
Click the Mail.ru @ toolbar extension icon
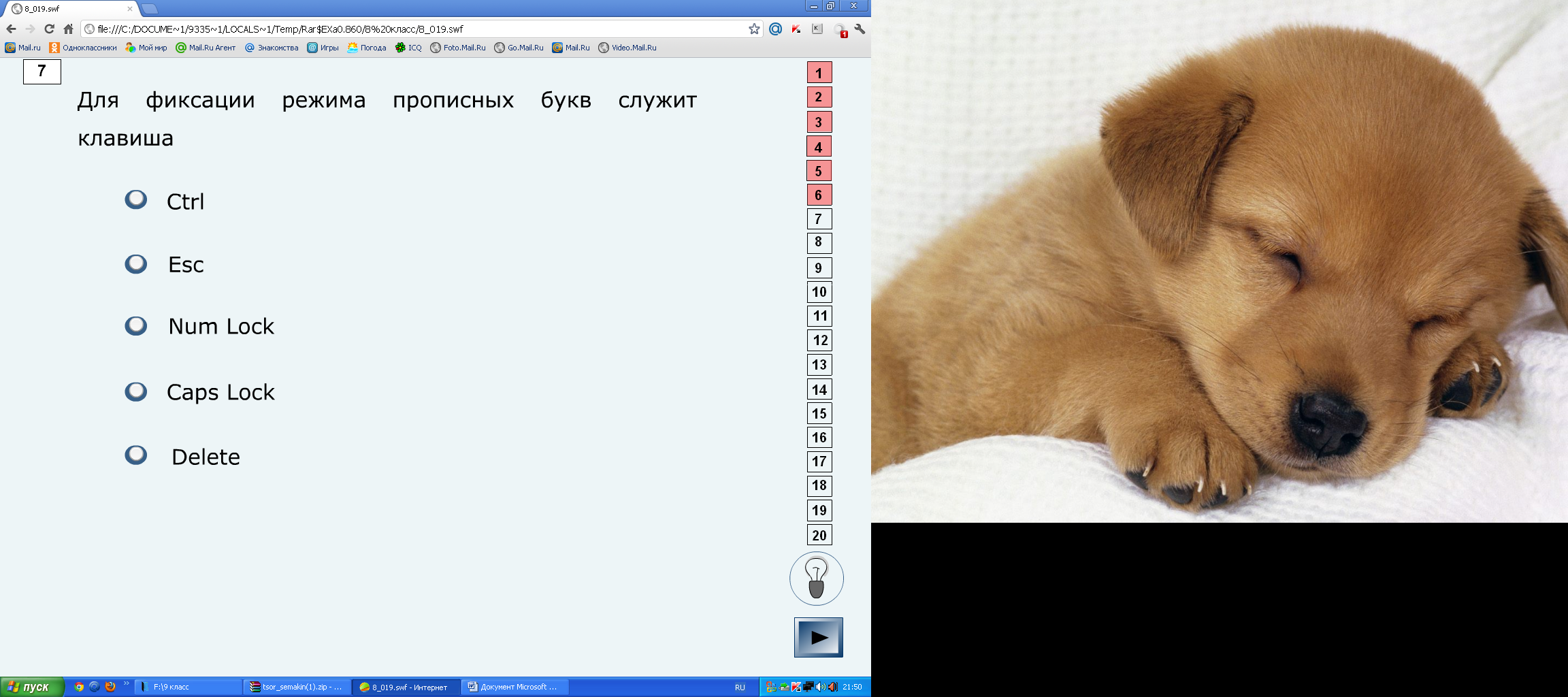(775, 29)
